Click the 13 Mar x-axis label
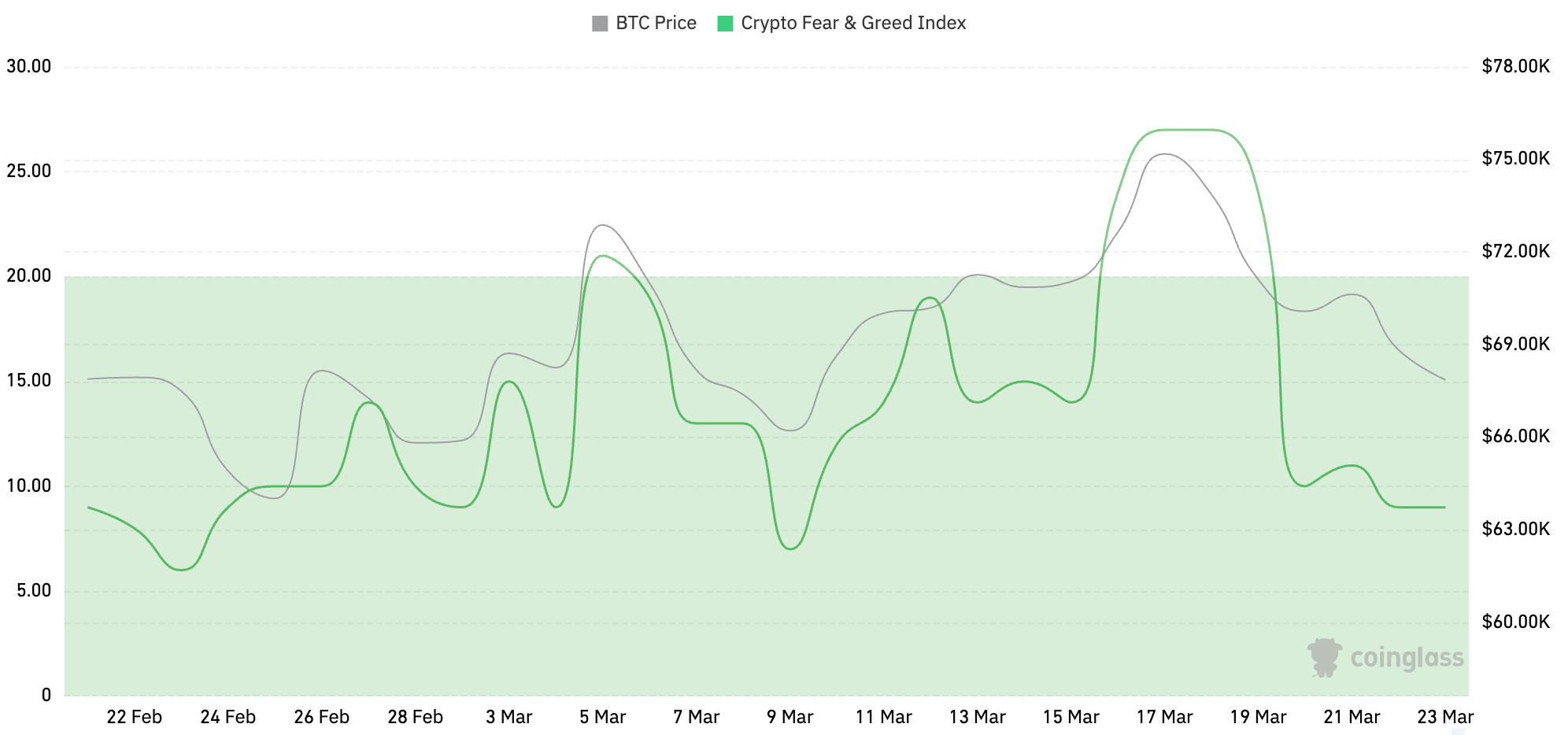 tap(977, 717)
